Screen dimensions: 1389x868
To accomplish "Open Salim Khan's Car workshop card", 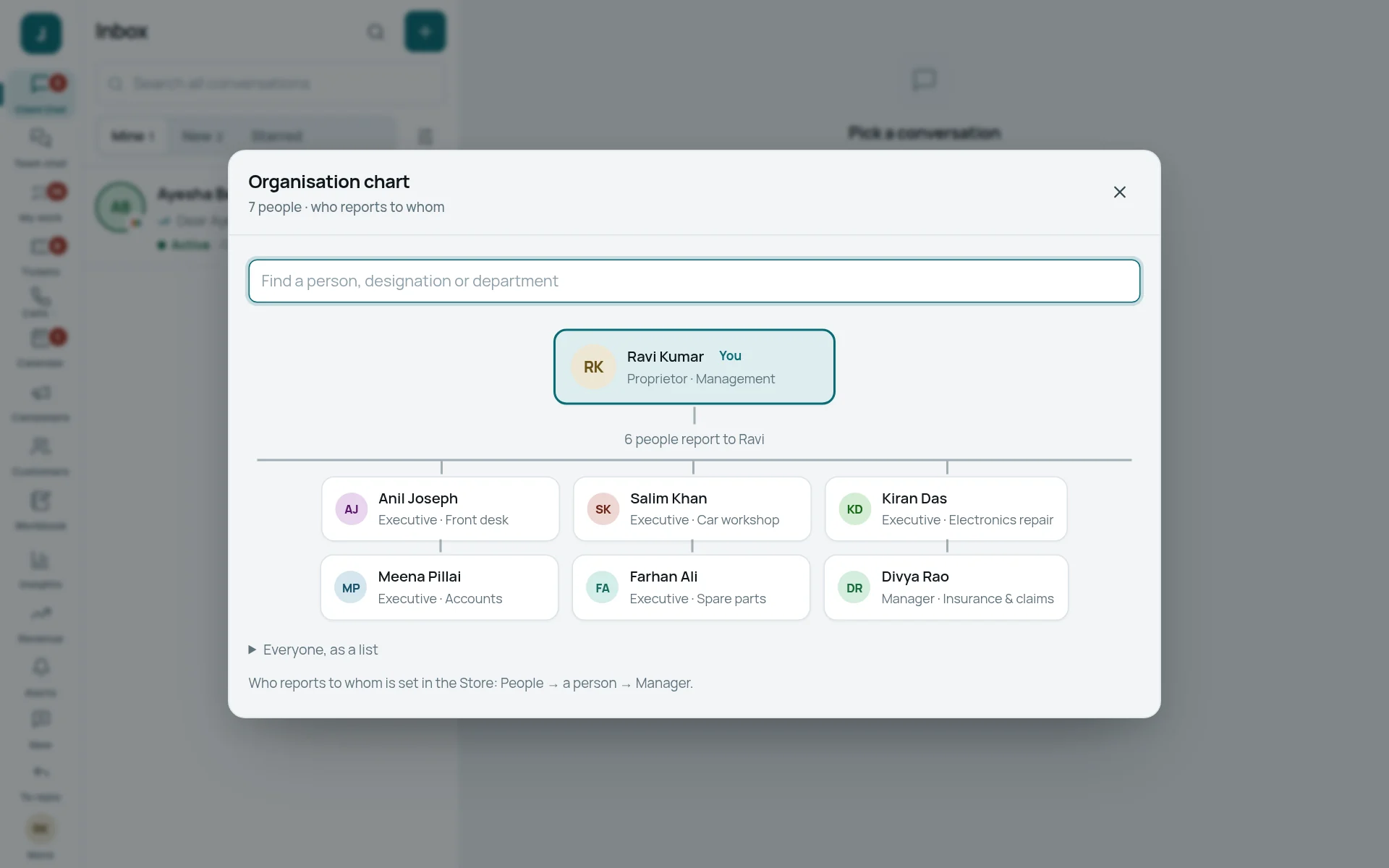I will pos(692,509).
